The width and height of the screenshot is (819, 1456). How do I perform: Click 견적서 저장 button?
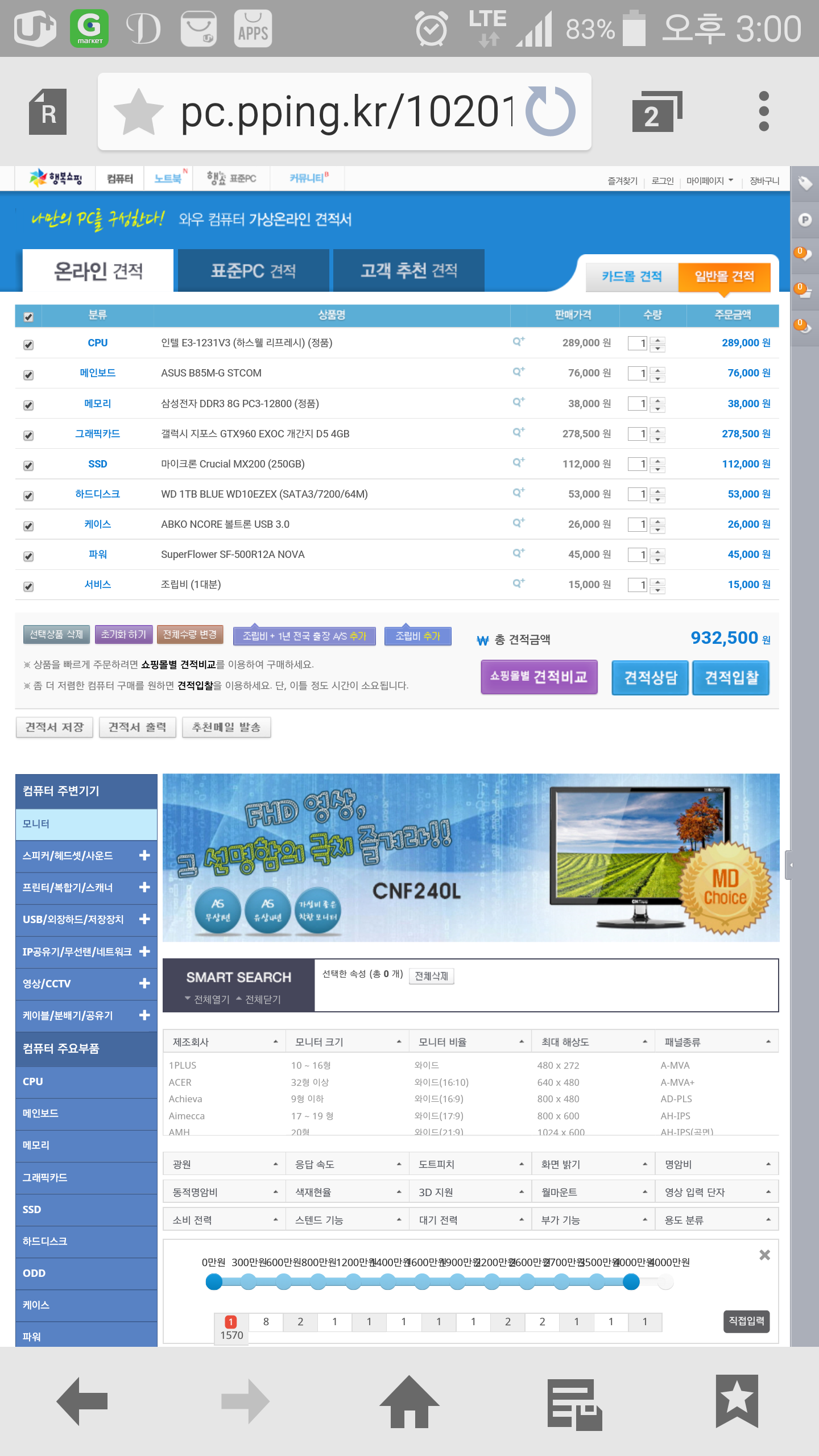pos(55,727)
